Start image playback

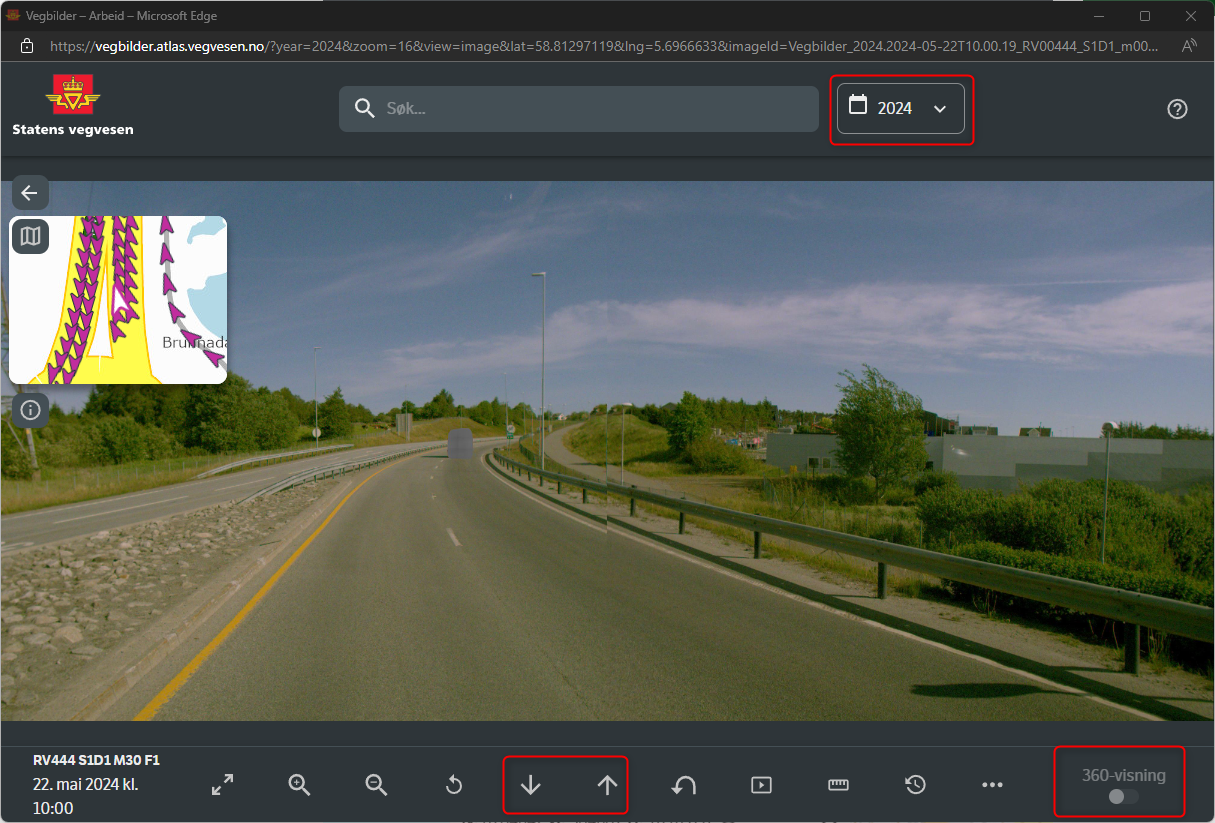(761, 785)
